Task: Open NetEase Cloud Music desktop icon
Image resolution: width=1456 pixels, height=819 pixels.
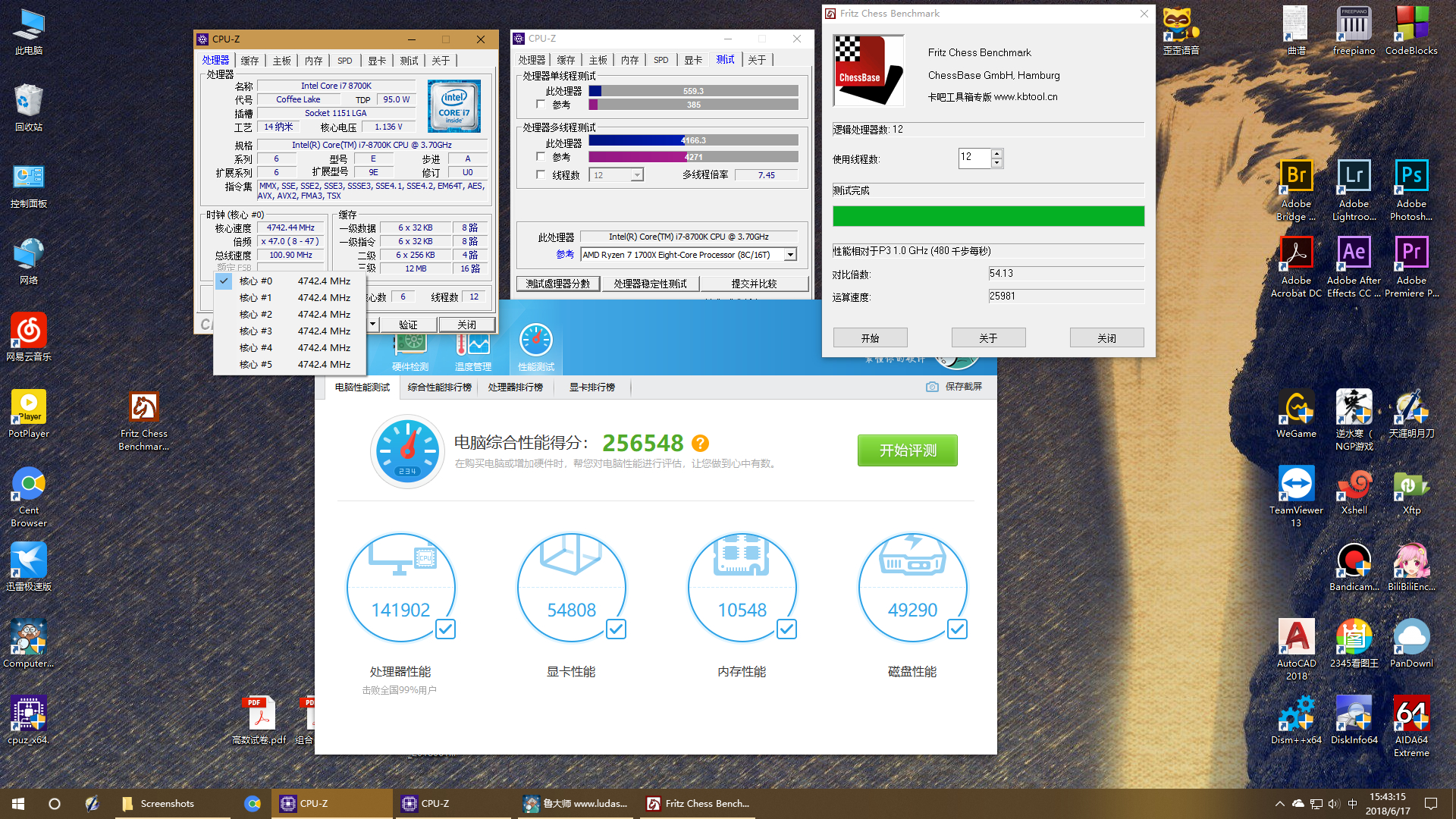Action: point(29,338)
